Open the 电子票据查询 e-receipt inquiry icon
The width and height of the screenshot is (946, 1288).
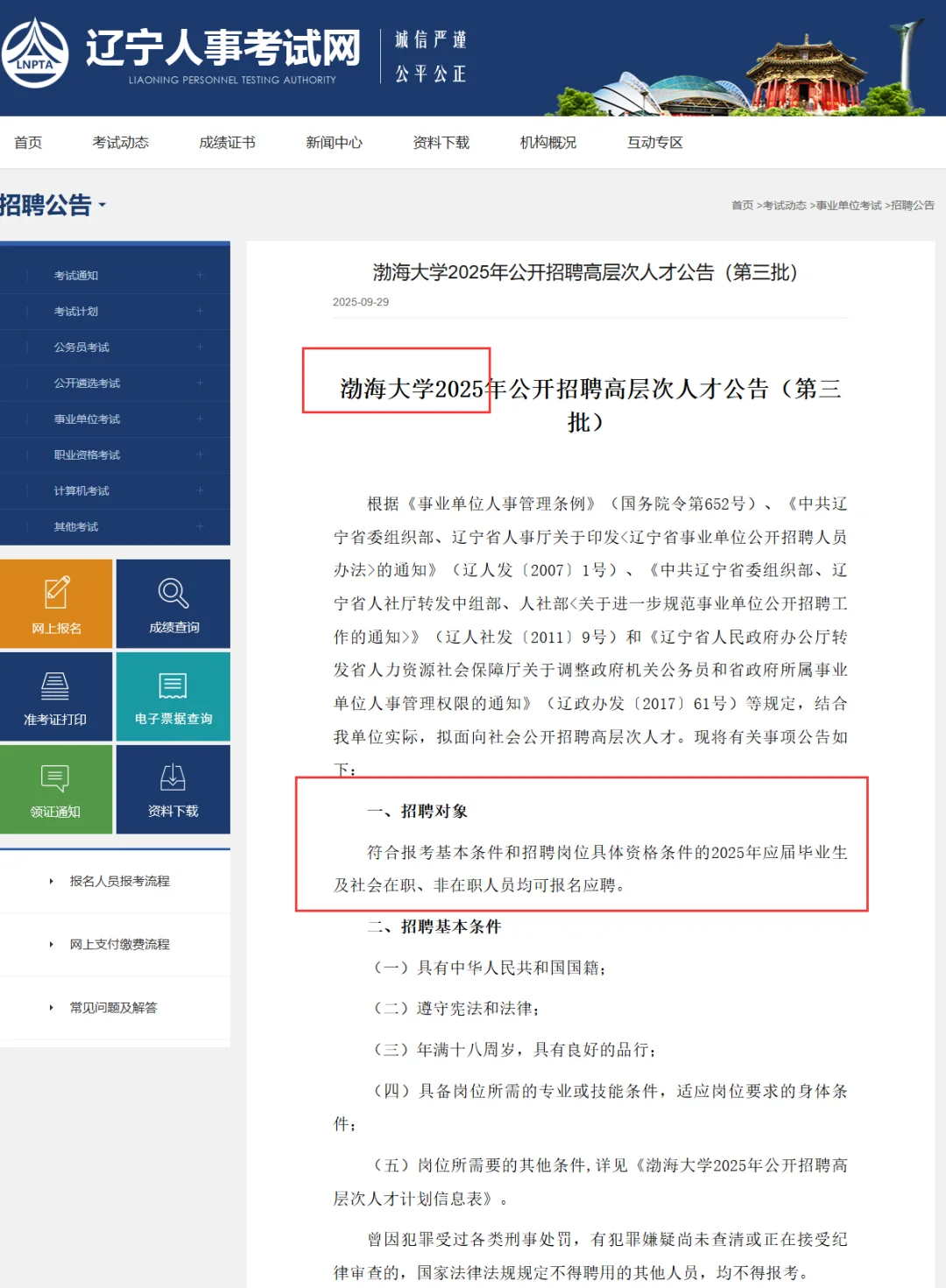pos(173,697)
